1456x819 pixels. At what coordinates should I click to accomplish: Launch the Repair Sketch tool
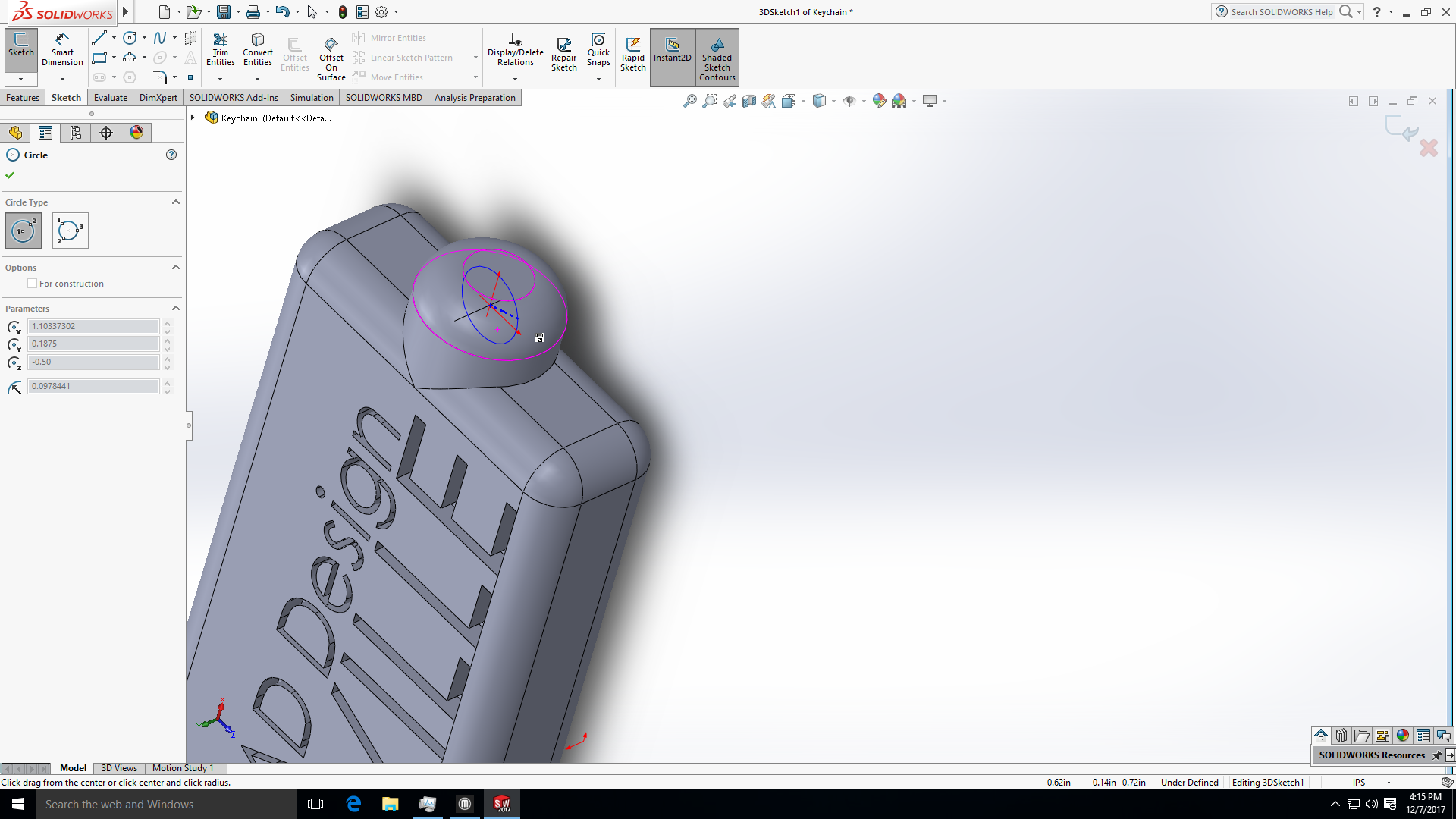[563, 53]
